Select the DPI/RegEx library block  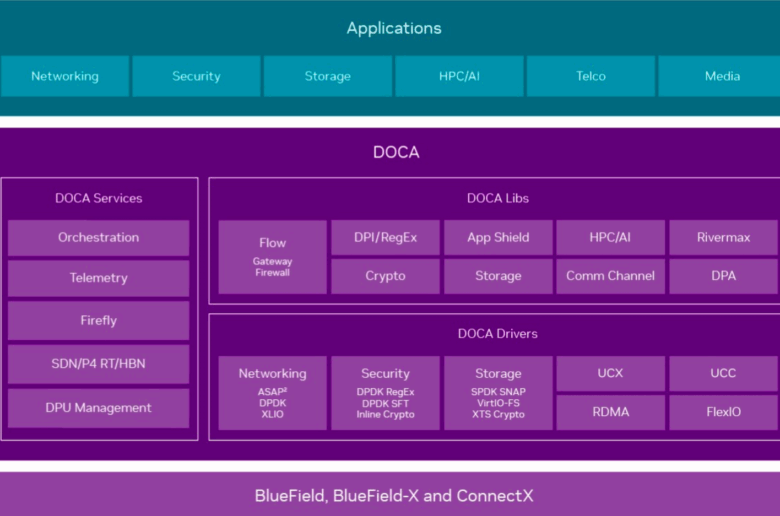386,238
